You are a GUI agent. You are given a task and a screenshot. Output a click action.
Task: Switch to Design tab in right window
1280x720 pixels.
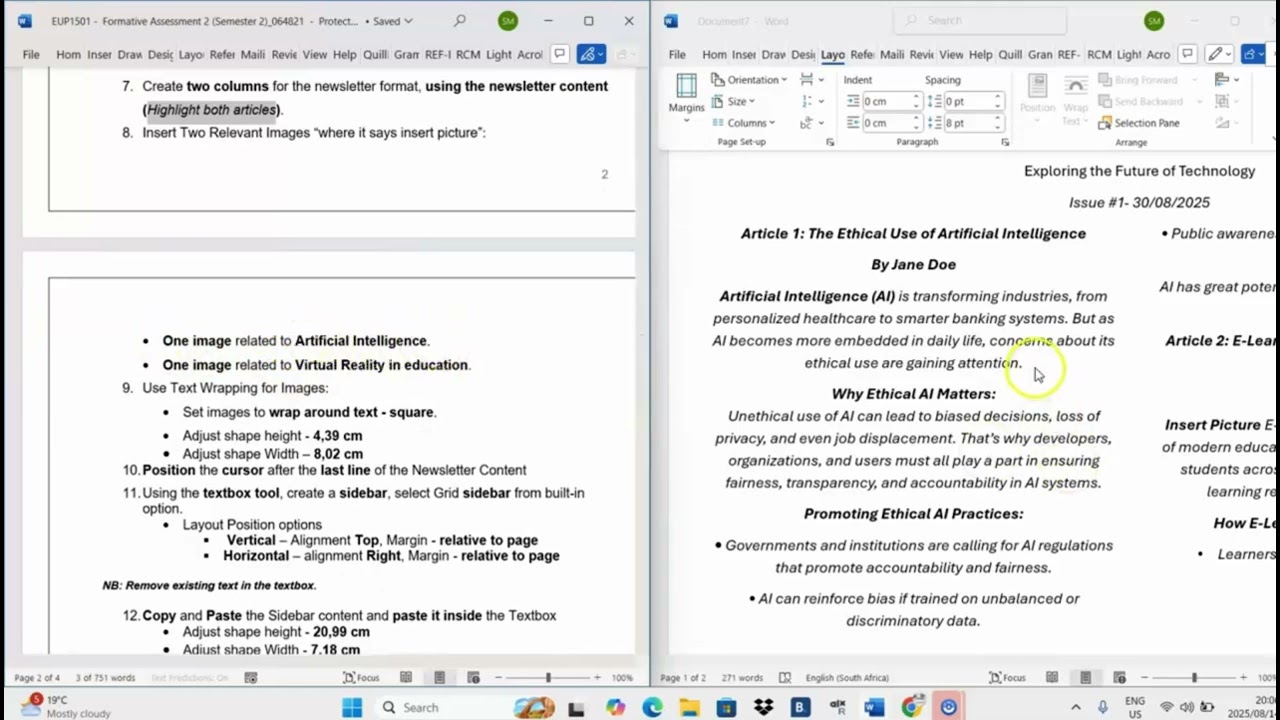tap(802, 54)
